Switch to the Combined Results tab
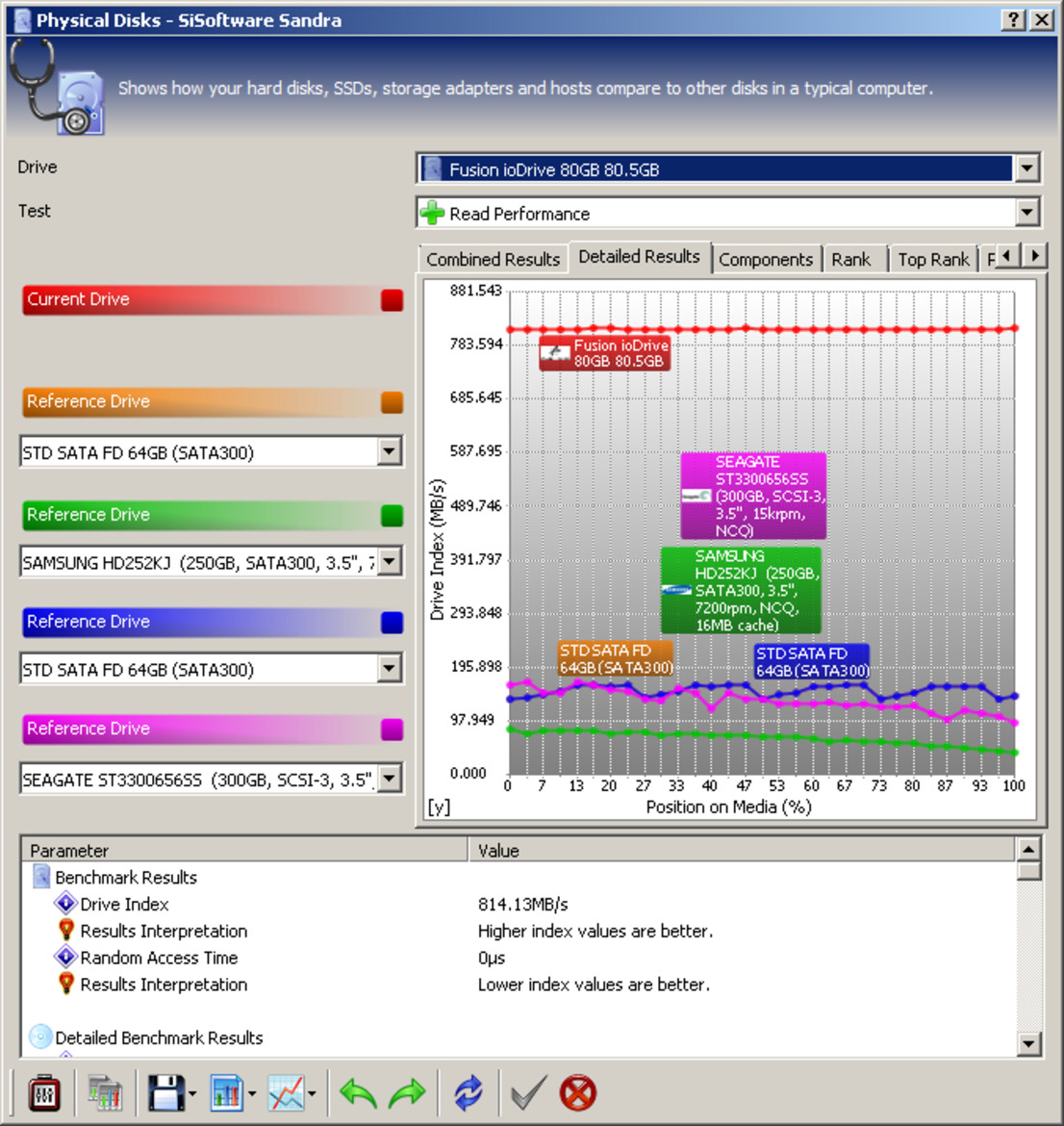1064x1126 pixels. coord(493,260)
